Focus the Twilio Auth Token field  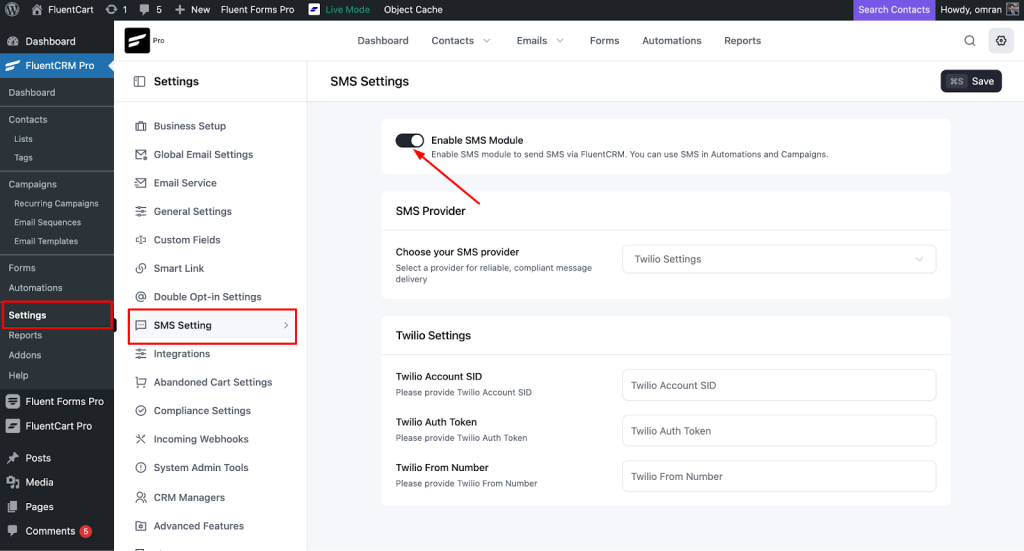(x=778, y=431)
